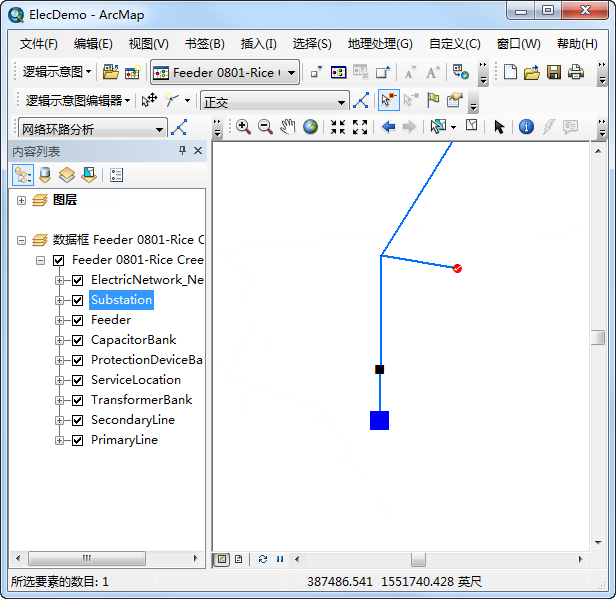616x599 pixels.
Task: Open the 书签(B) menu
Action: [x=204, y=44]
